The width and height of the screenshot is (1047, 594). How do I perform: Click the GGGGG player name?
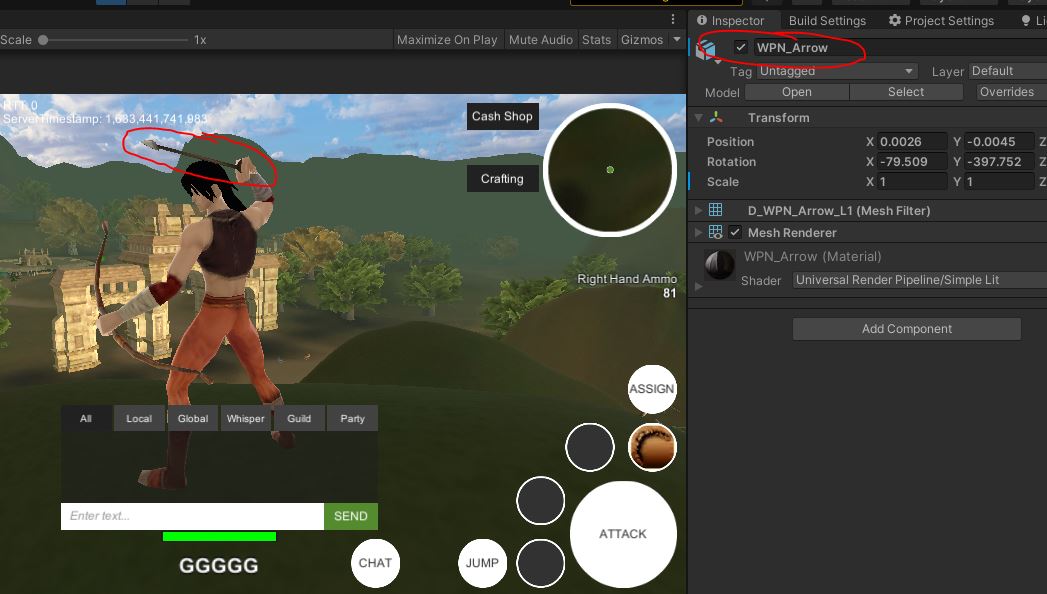click(x=218, y=566)
